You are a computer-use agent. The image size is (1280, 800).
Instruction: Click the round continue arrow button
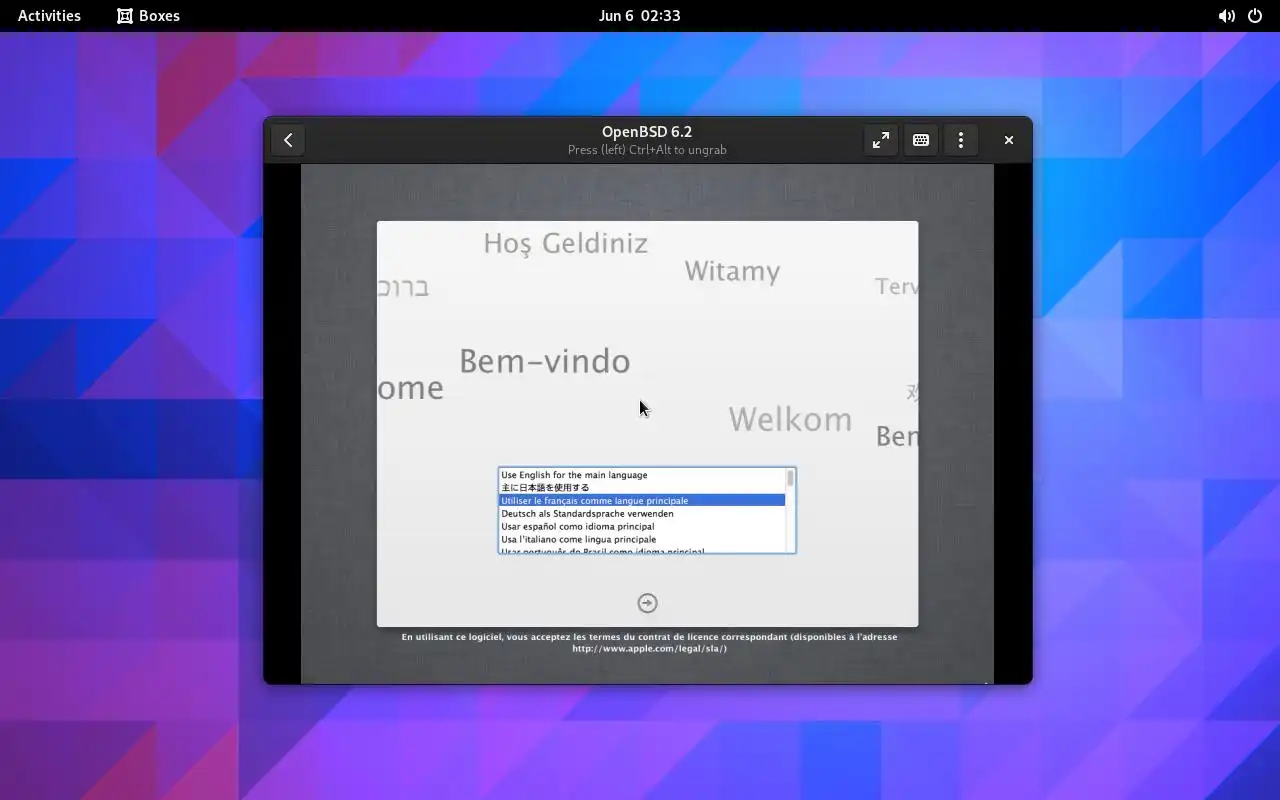(647, 603)
